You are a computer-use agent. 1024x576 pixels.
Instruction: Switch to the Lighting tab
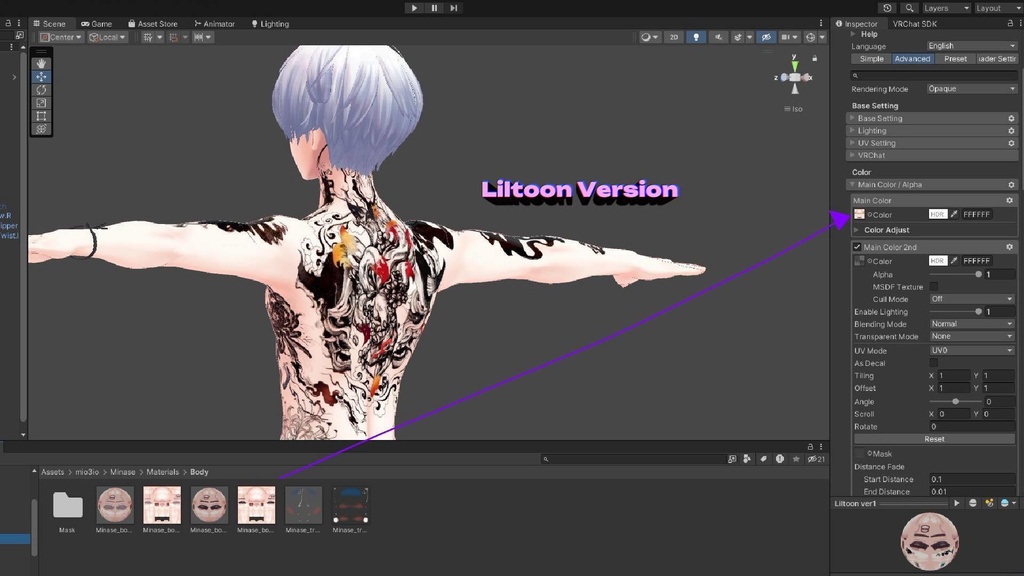pos(270,24)
